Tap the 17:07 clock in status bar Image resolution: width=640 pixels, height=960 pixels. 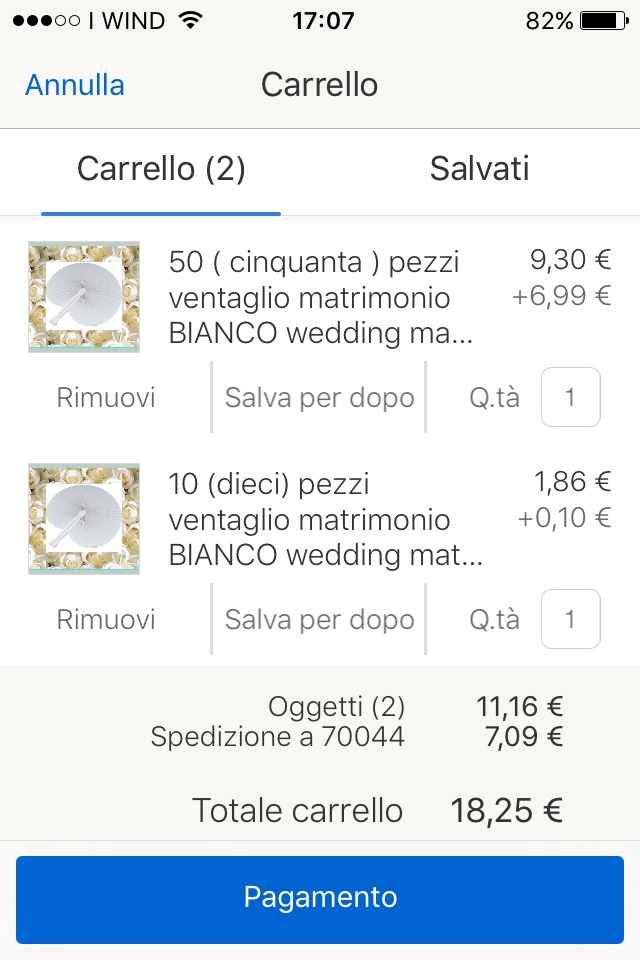coord(323,20)
